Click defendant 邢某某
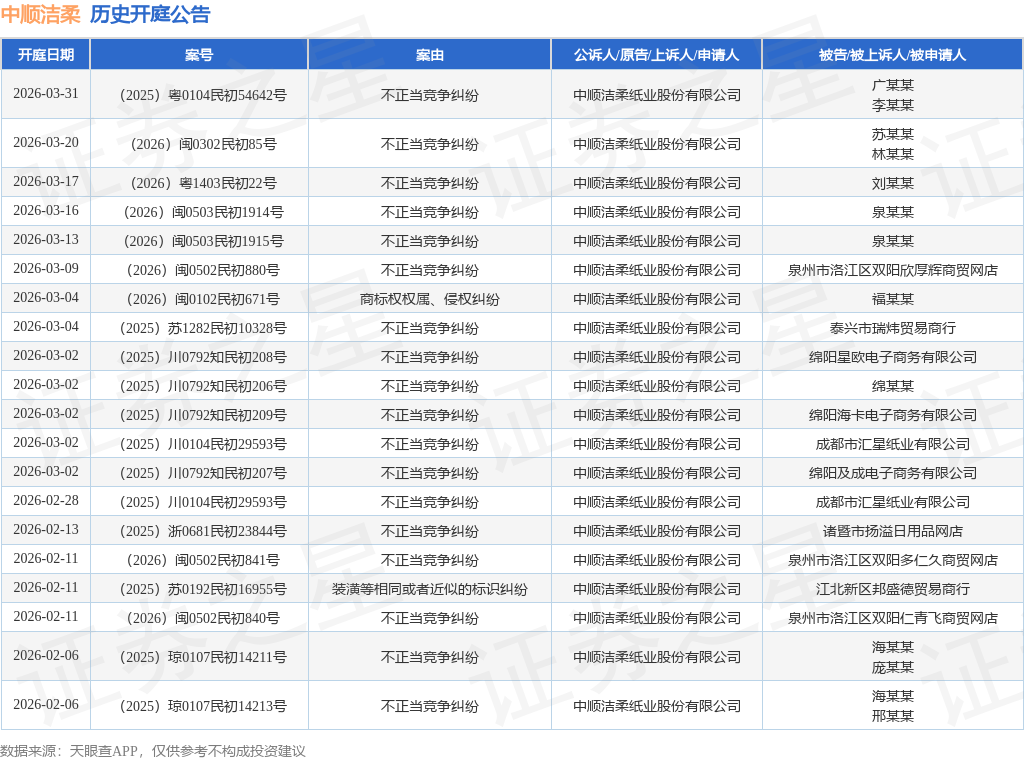 pyautogui.click(x=893, y=716)
